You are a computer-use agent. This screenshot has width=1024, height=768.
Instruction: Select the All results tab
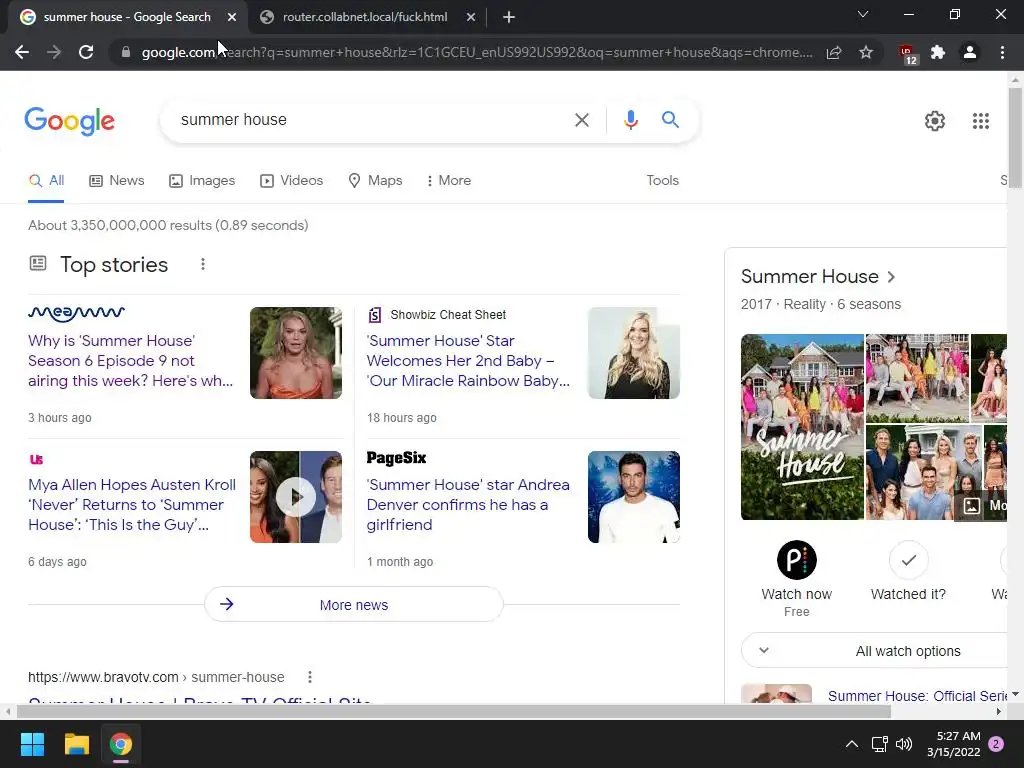point(46,181)
